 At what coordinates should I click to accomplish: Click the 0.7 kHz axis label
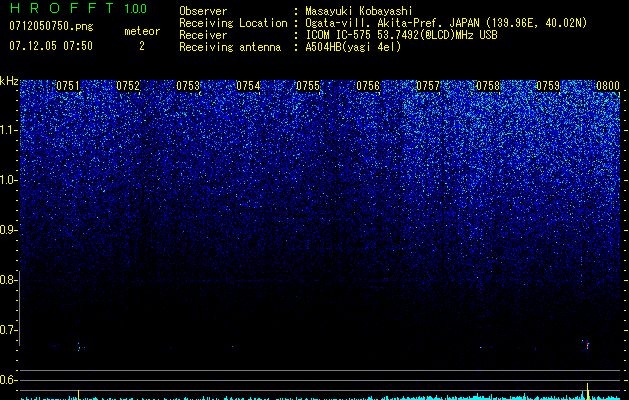[x=8, y=330]
